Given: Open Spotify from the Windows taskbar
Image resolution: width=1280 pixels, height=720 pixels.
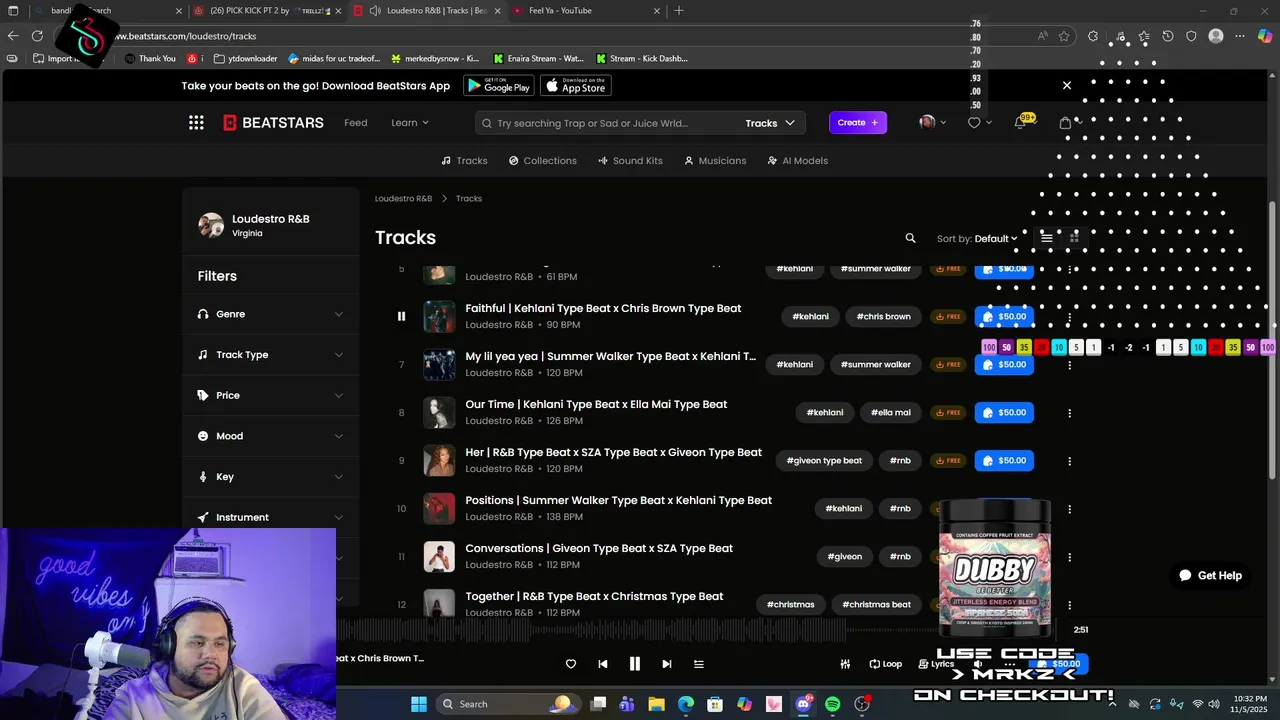Looking at the screenshot, I should [x=832, y=704].
